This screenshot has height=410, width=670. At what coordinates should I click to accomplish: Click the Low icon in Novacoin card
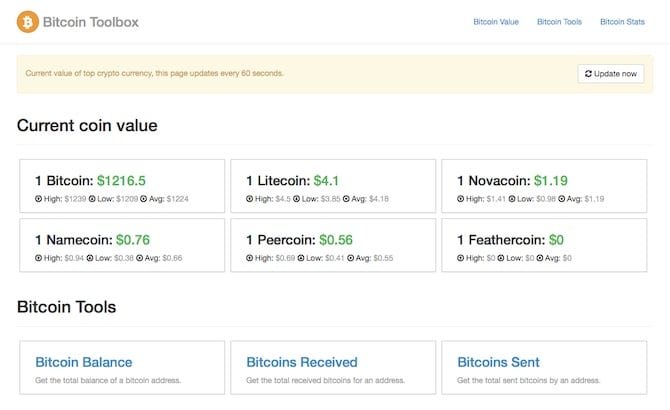pos(512,199)
